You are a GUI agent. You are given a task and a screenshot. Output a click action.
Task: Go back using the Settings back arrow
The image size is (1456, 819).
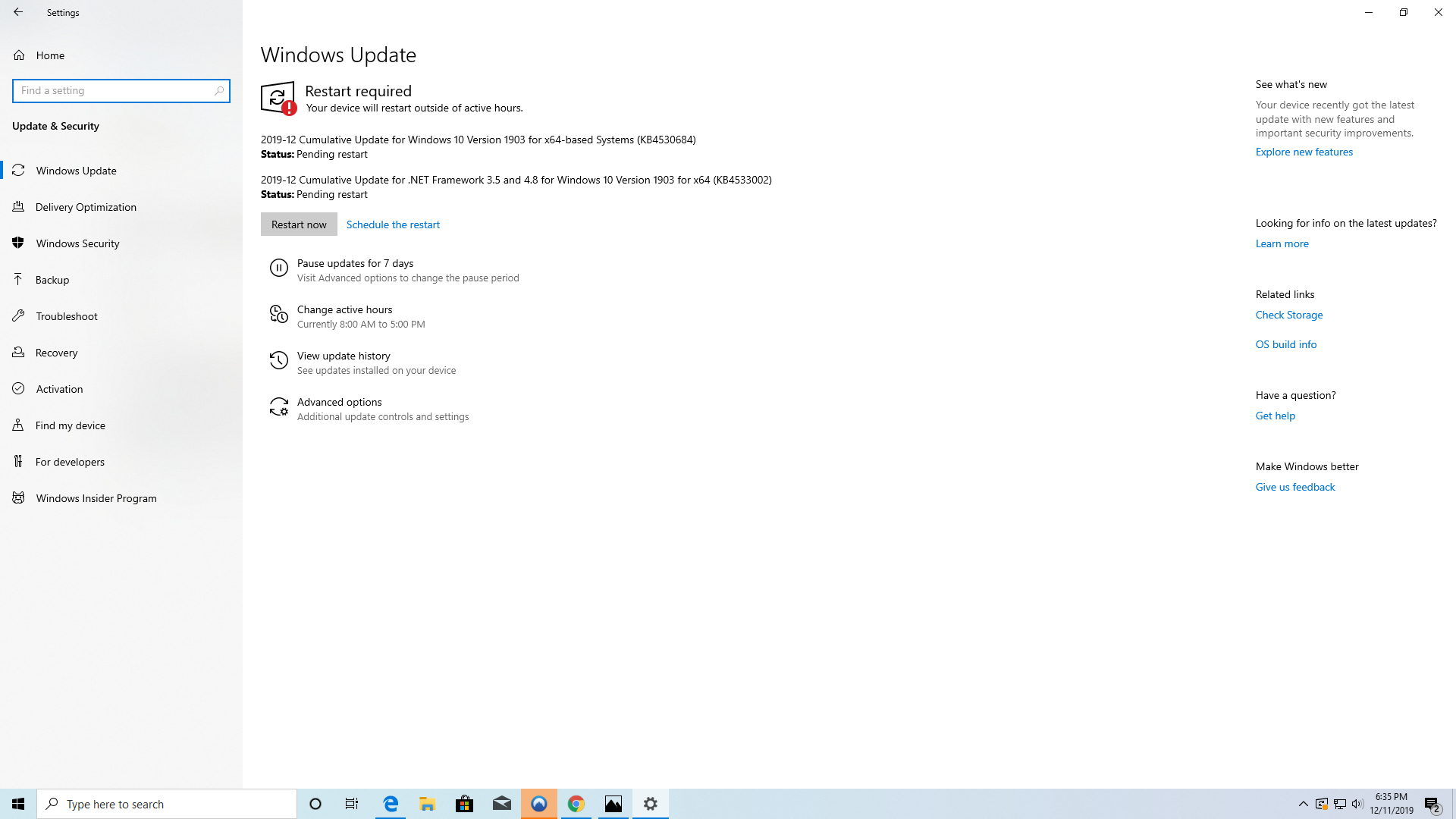(18, 12)
